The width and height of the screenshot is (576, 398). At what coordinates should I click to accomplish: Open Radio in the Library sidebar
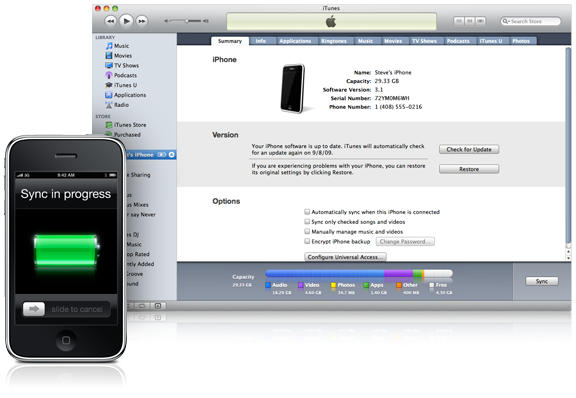tap(117, 105)
